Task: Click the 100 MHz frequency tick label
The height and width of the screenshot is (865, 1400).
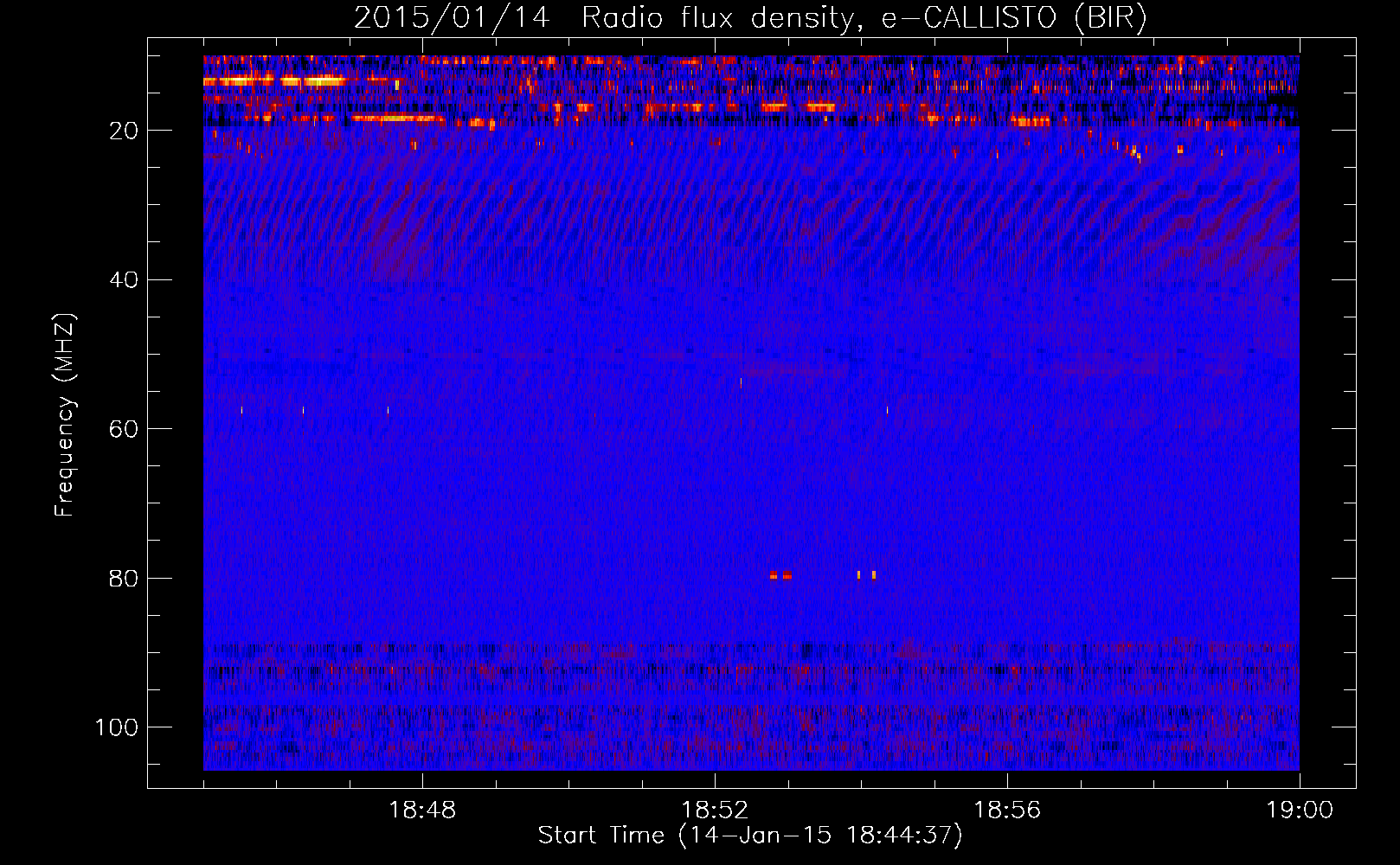Action: (117, 727)
